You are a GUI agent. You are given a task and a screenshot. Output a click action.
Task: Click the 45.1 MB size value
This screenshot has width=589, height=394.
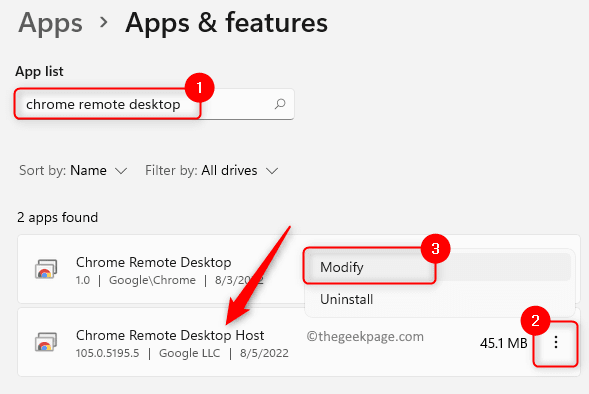coord(503,343)
